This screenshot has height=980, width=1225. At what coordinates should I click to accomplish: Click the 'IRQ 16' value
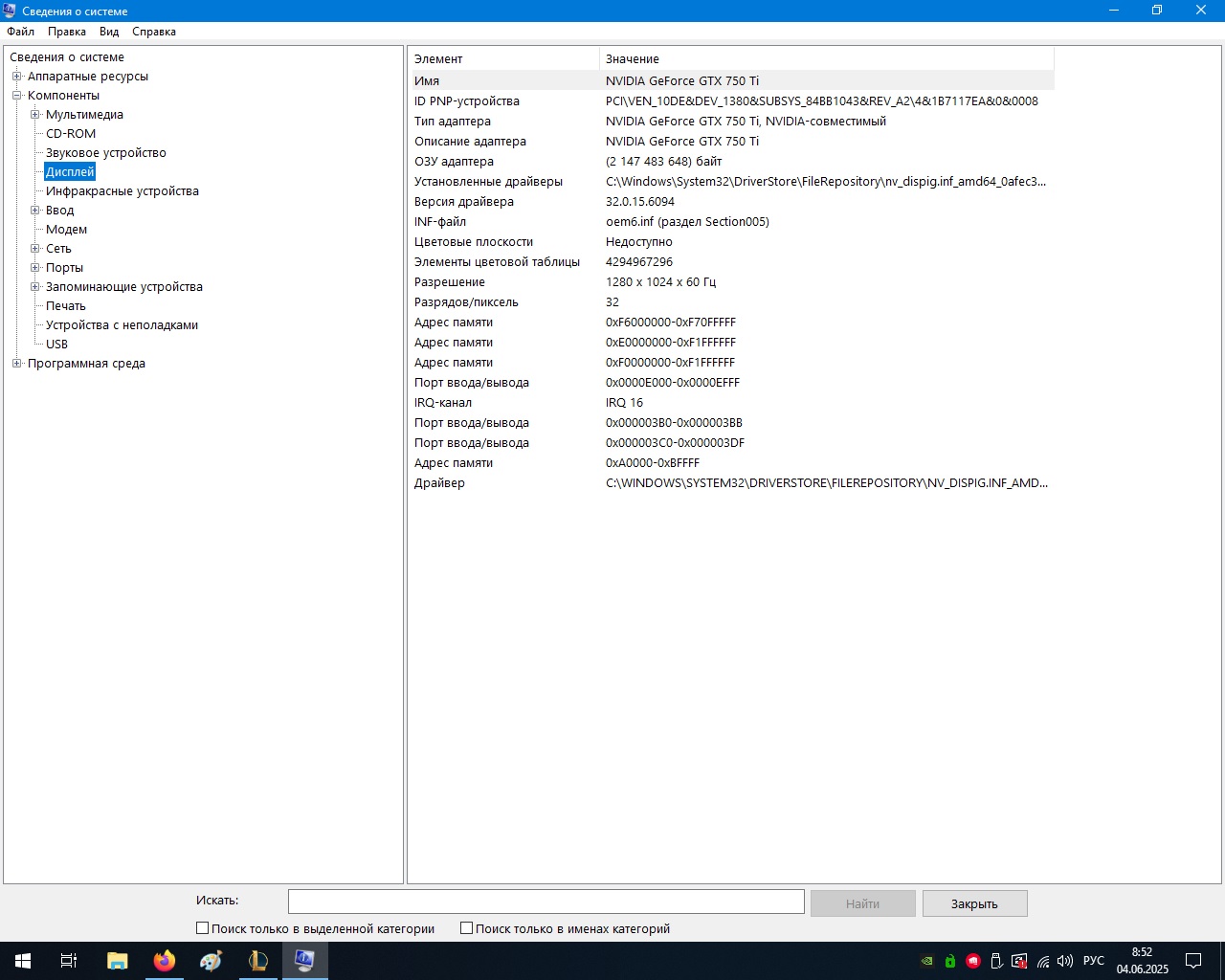click(625, 403)
